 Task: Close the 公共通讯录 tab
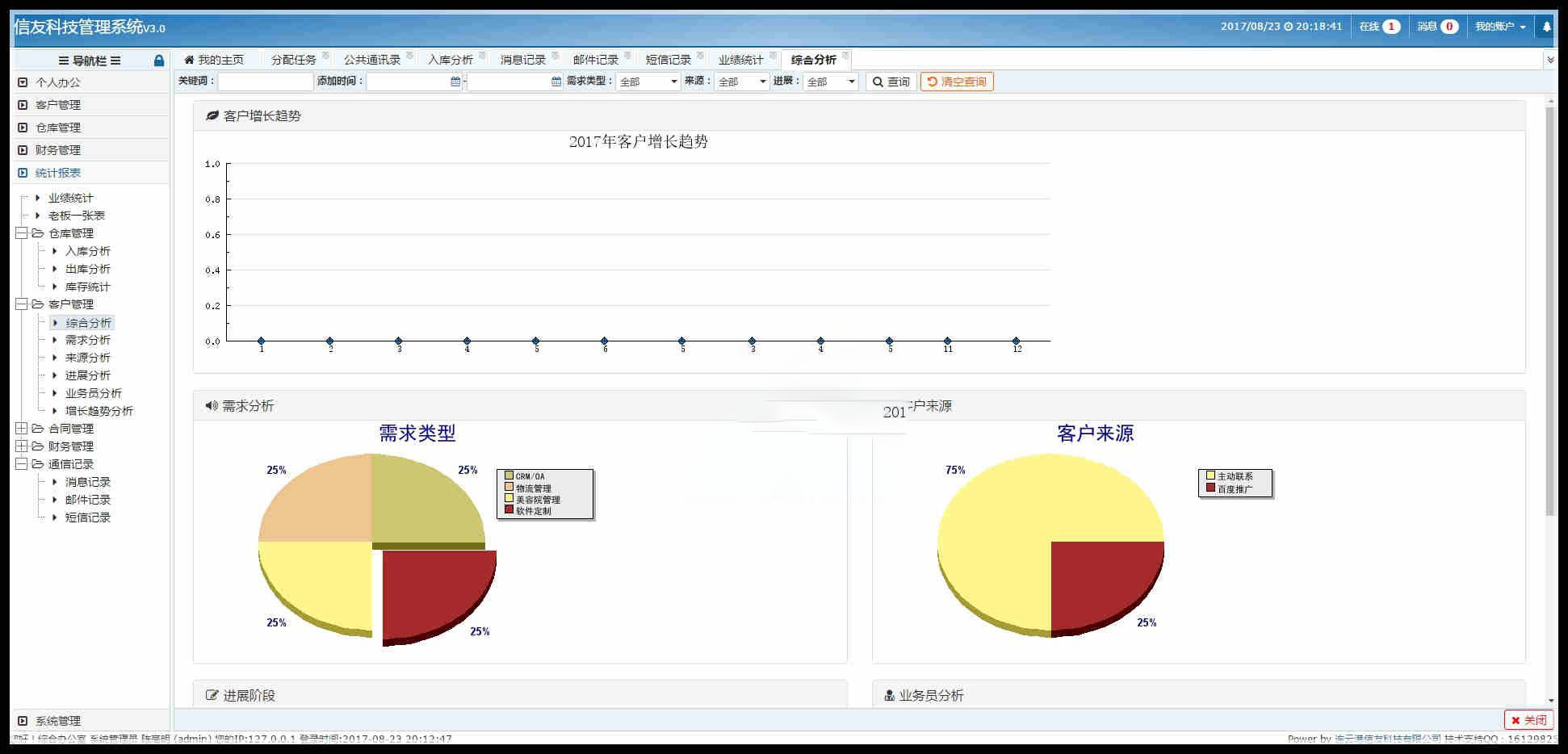point(409,55)
